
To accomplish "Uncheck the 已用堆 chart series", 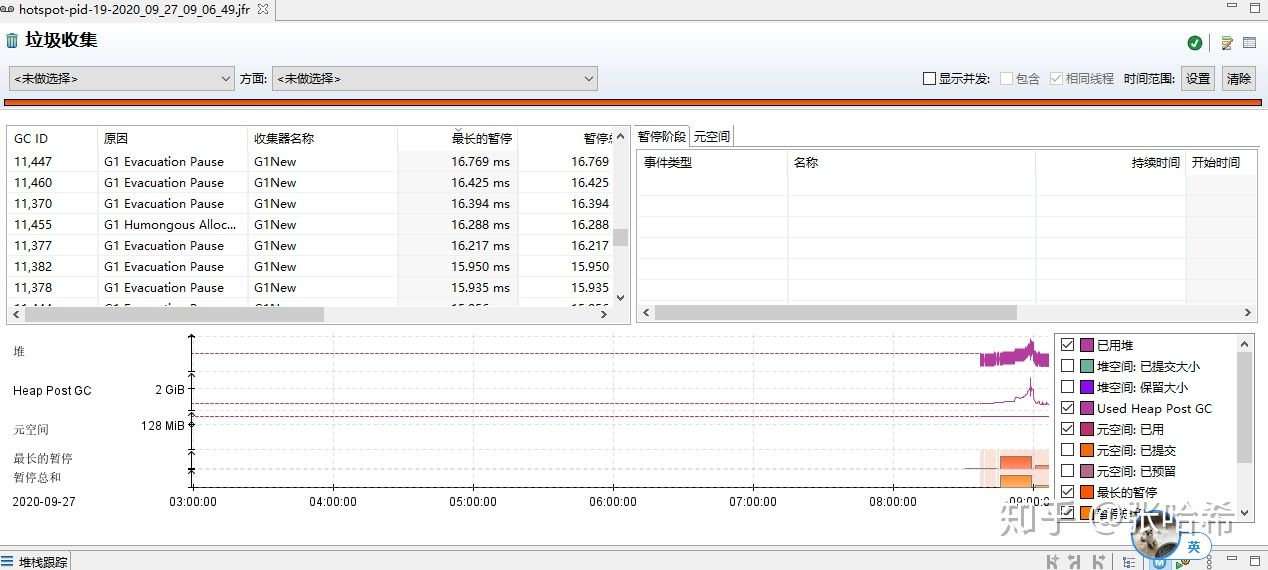I will [1068, 345].
